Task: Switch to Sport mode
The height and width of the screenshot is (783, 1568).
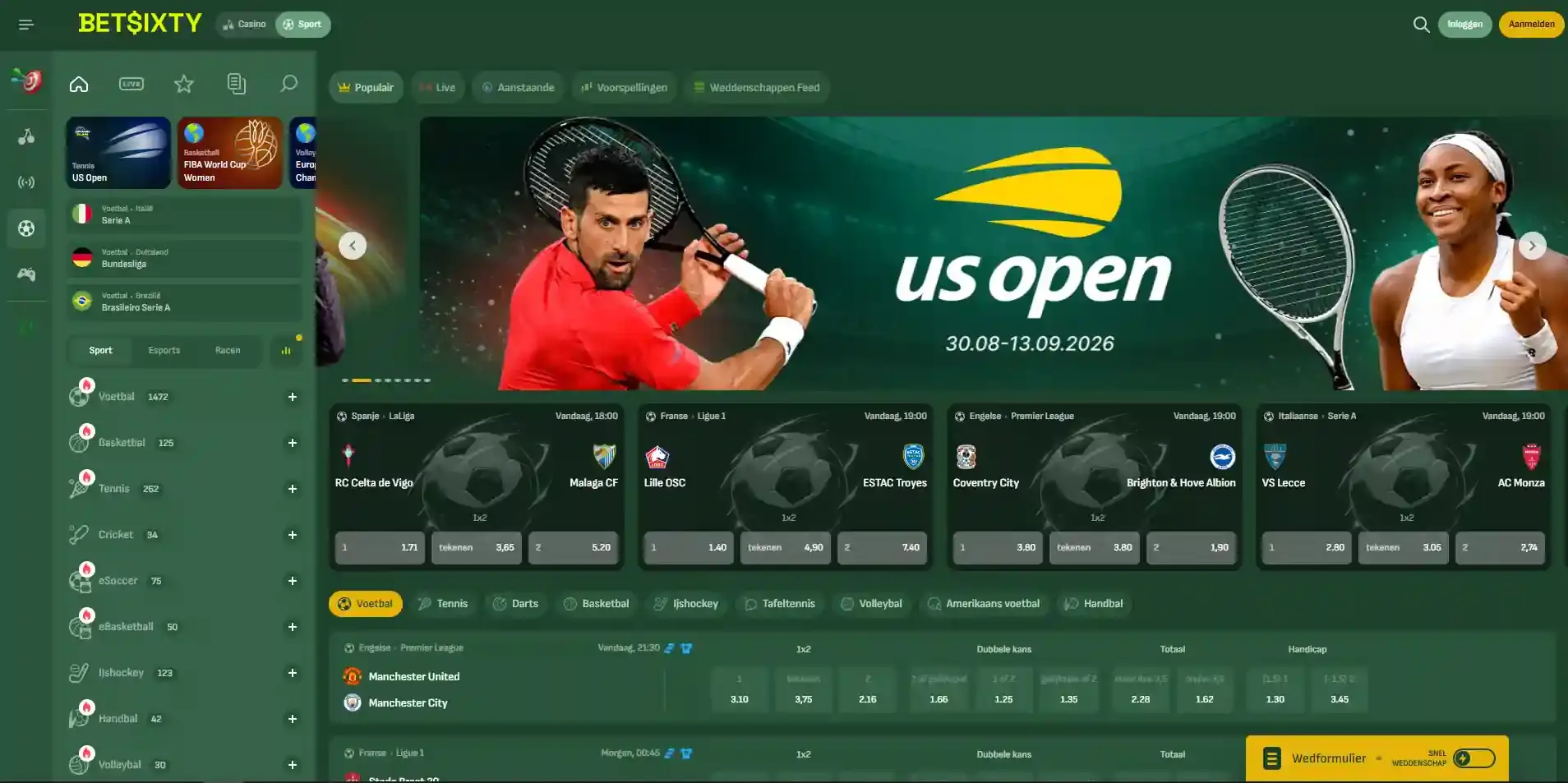Action: (302, 25)
